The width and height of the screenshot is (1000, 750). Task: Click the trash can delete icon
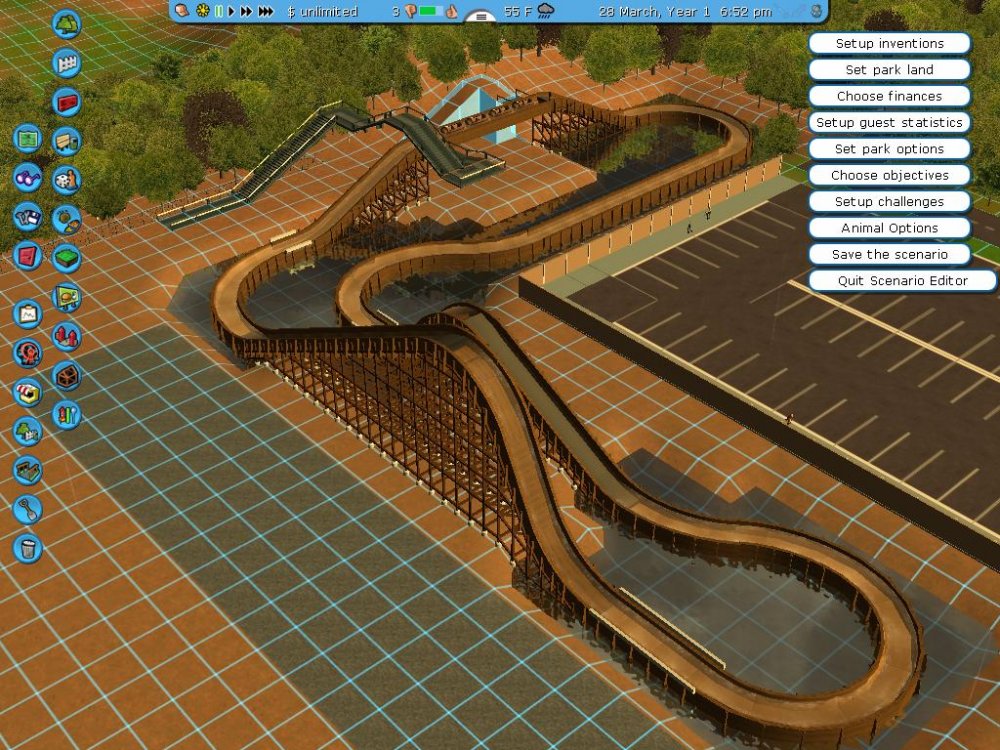(x=28, y=548)
